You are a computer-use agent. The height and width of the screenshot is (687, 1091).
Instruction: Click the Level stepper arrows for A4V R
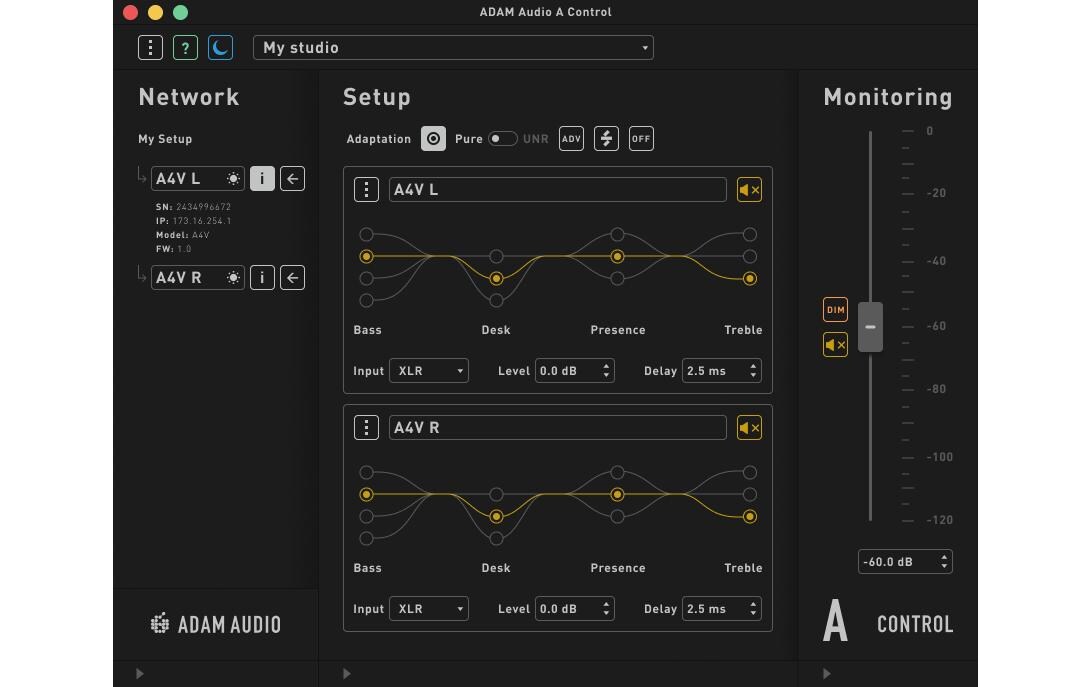click(x=606, y=609)
